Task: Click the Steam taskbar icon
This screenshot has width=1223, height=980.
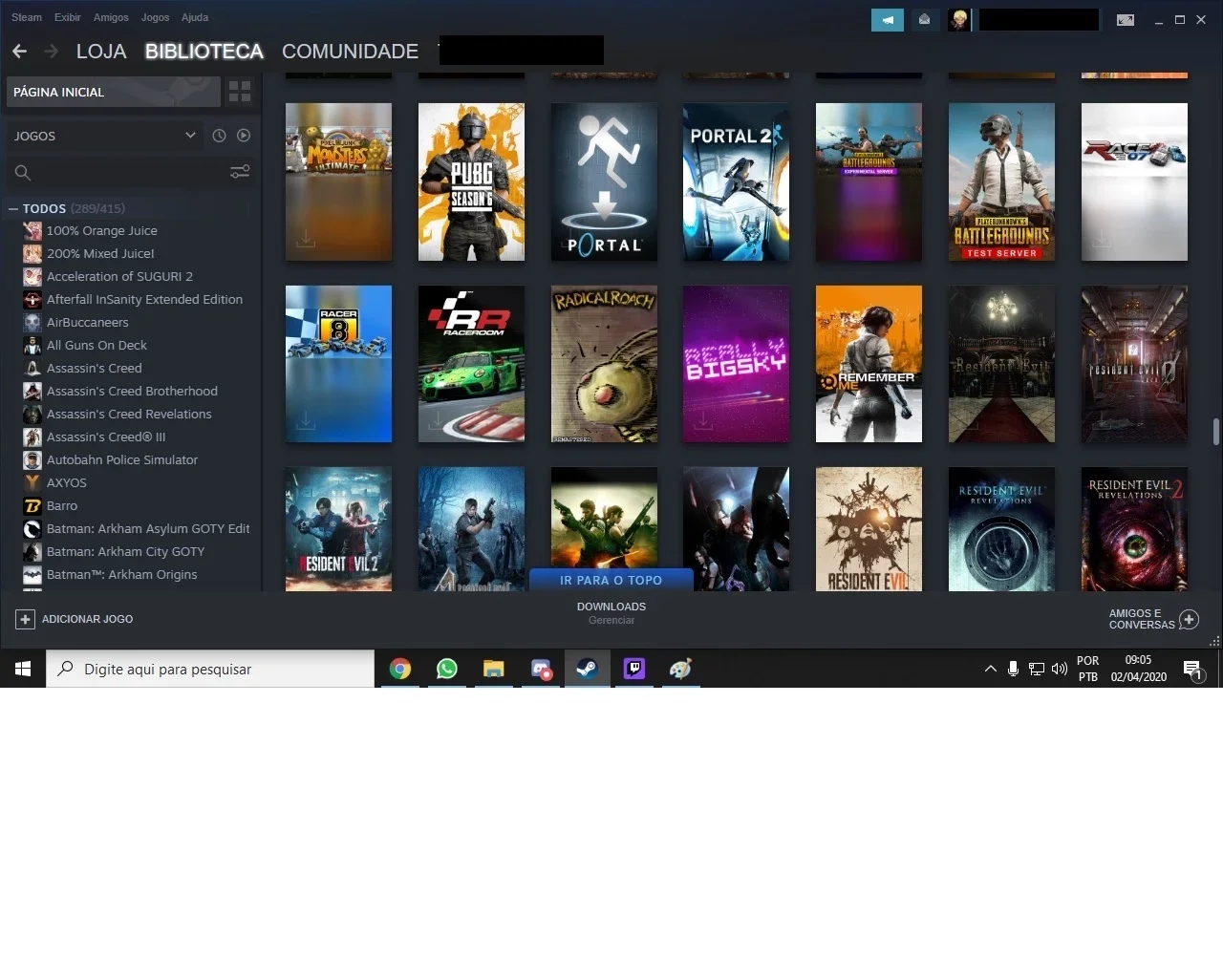Action: coord(587,669)
